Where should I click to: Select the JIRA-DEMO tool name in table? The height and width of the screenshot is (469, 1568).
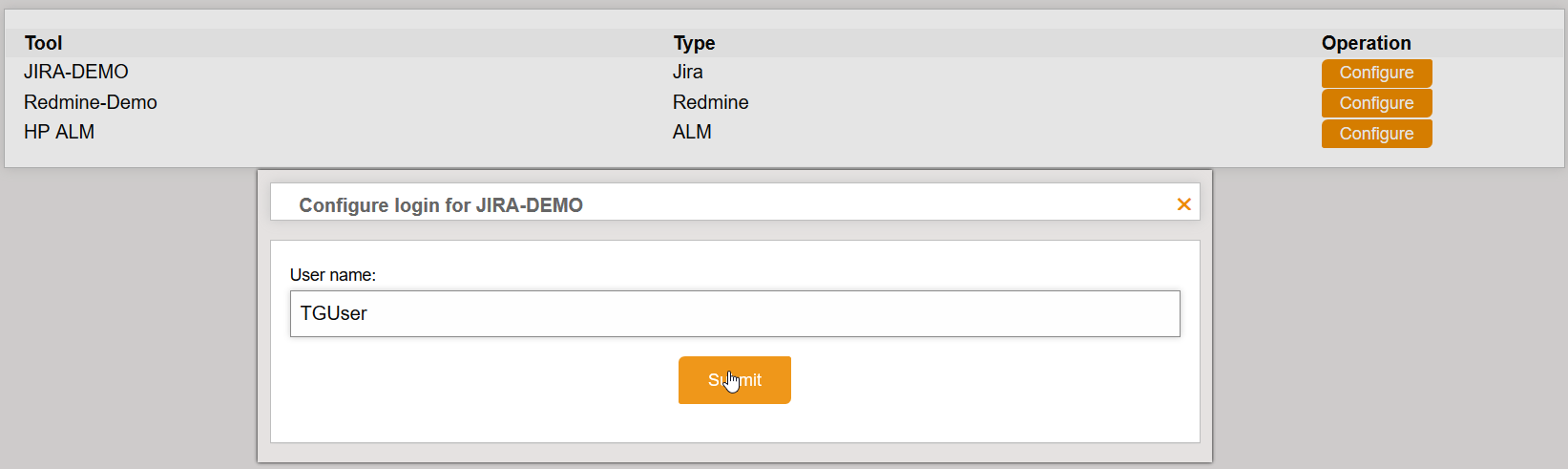pyautogui.click(x=76, y=72)
